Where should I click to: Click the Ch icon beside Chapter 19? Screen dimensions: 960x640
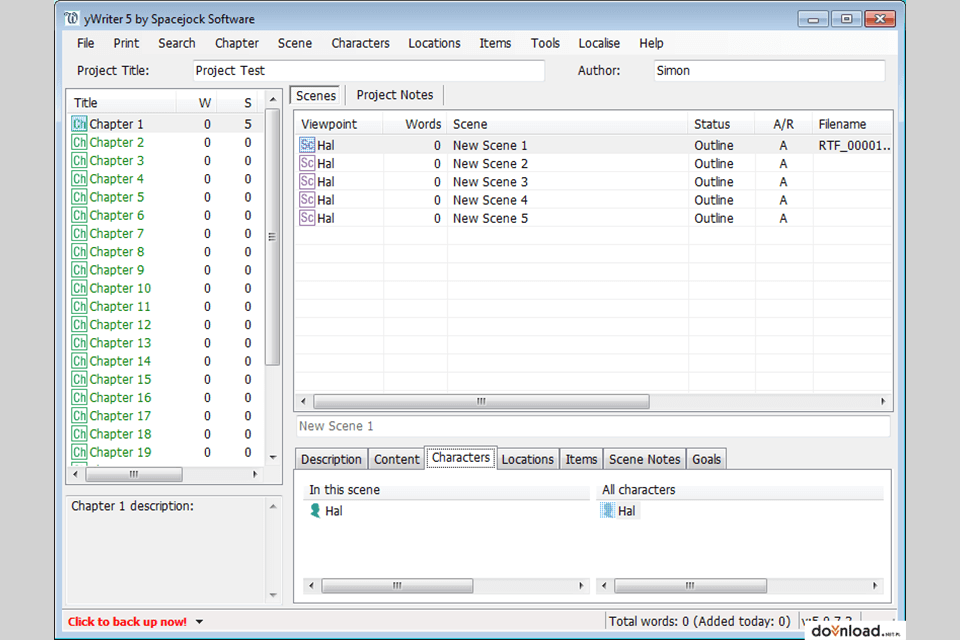point(79,452)
